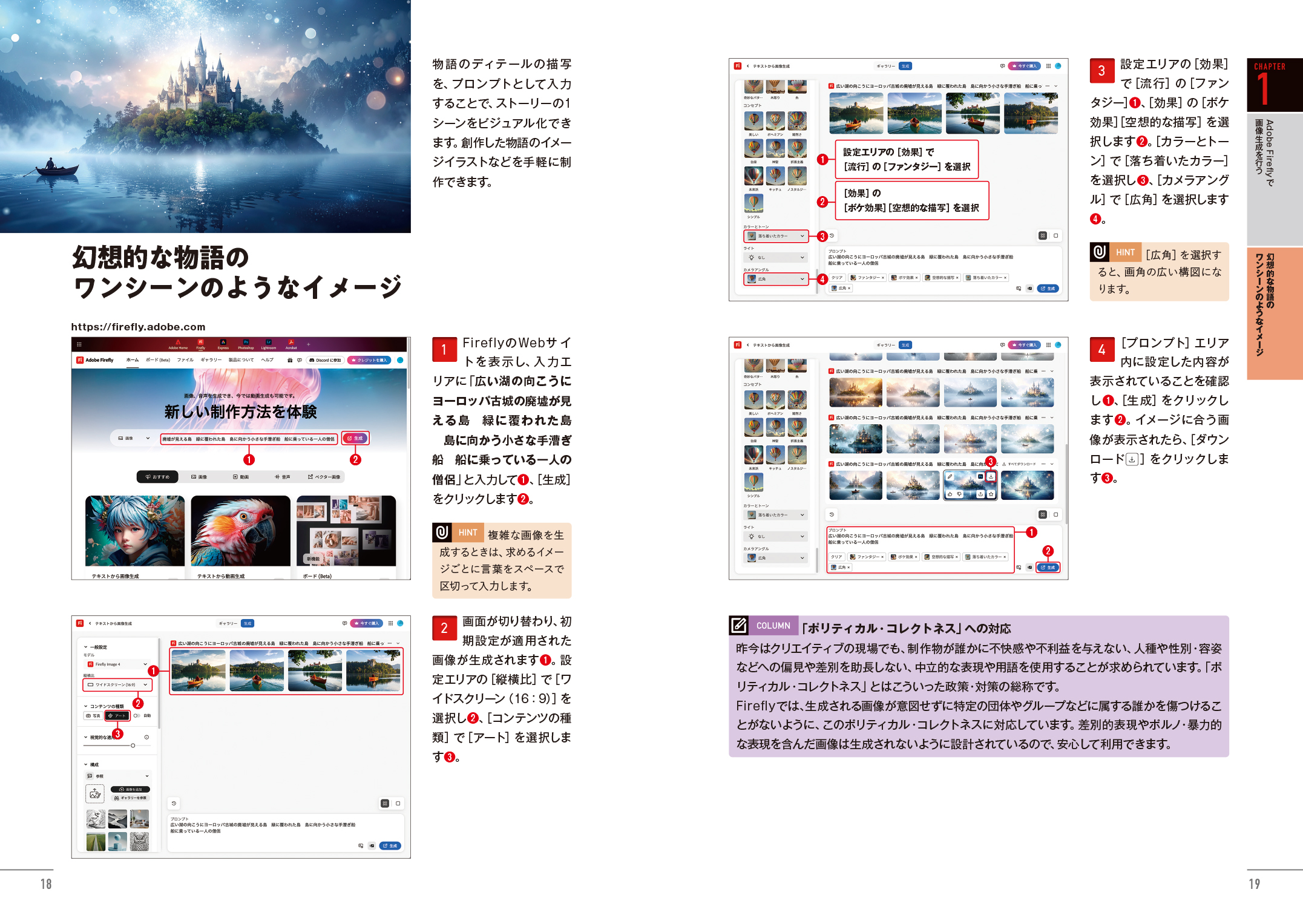
Task: Open the Firefly Image 4 model dropdown
Action: tap(117, 664)
